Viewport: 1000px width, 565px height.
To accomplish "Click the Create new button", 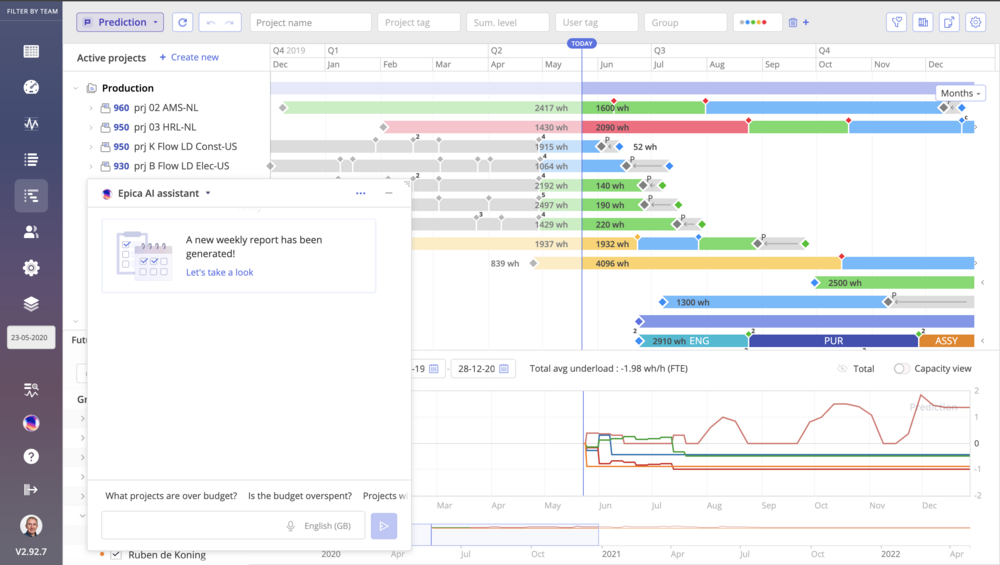I will 189,57.
